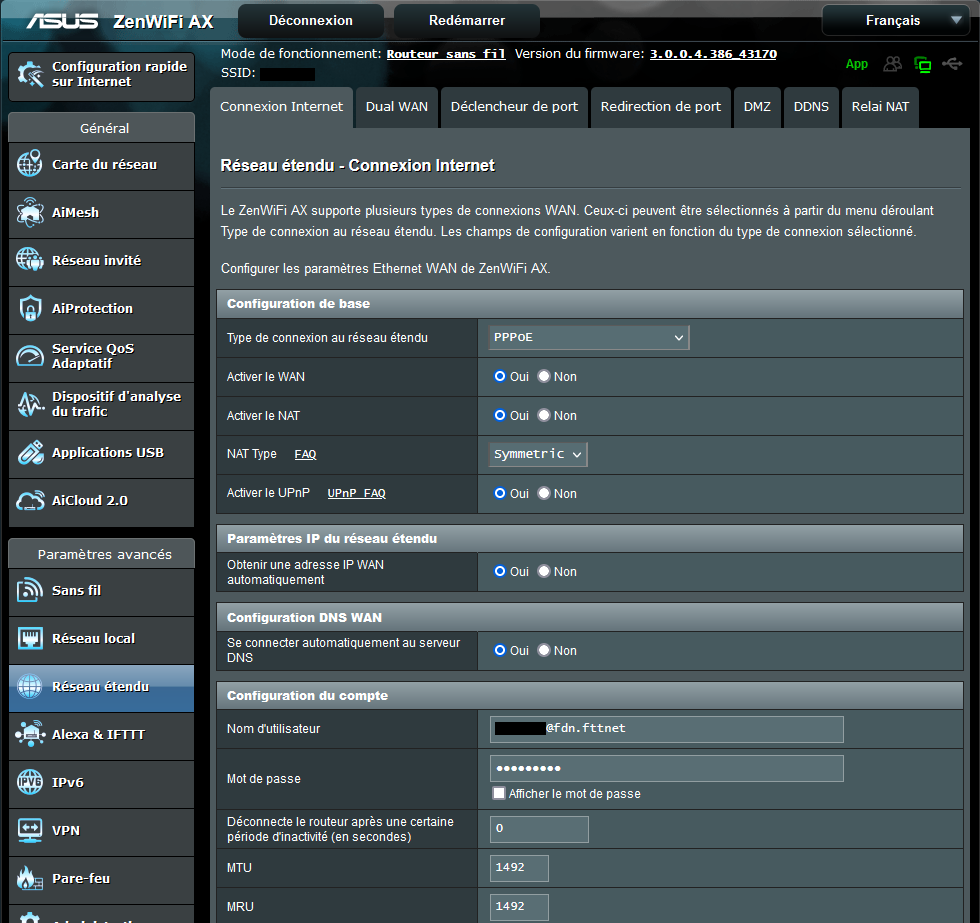Click the Redémarrer button
The width and height of the screenshot is (980, 923).
(x=466, y=21)
